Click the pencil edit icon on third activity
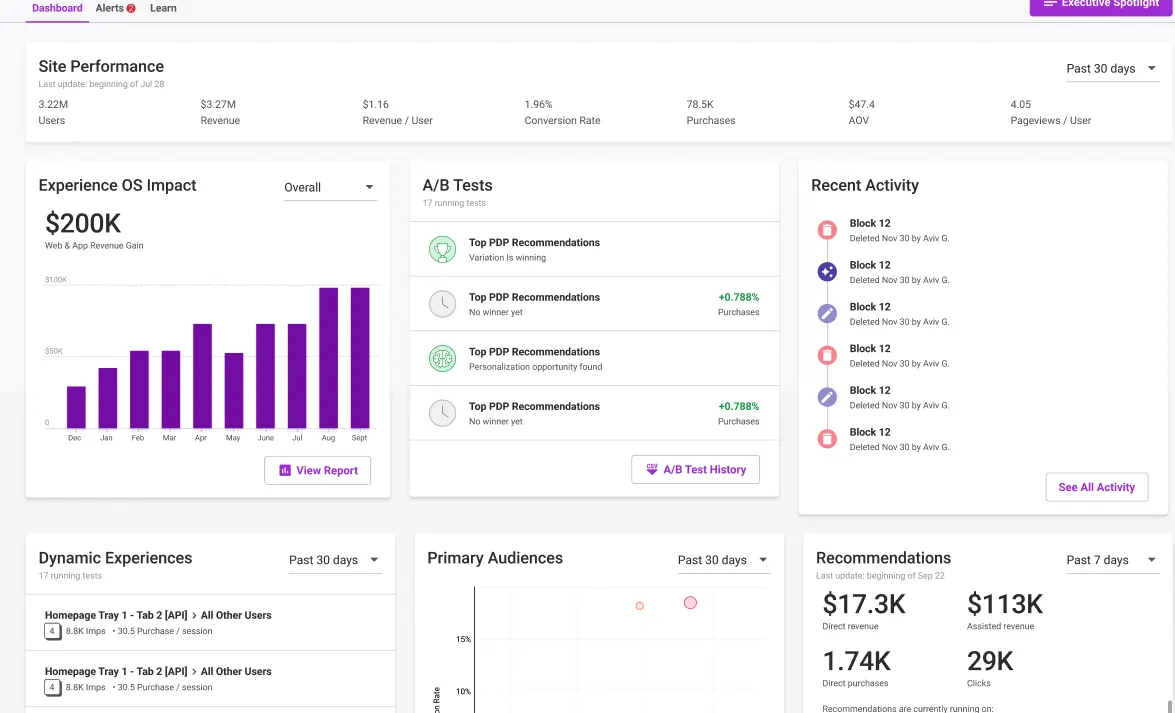The height and width of the screenshot is (713, 1175). (827, 314)
